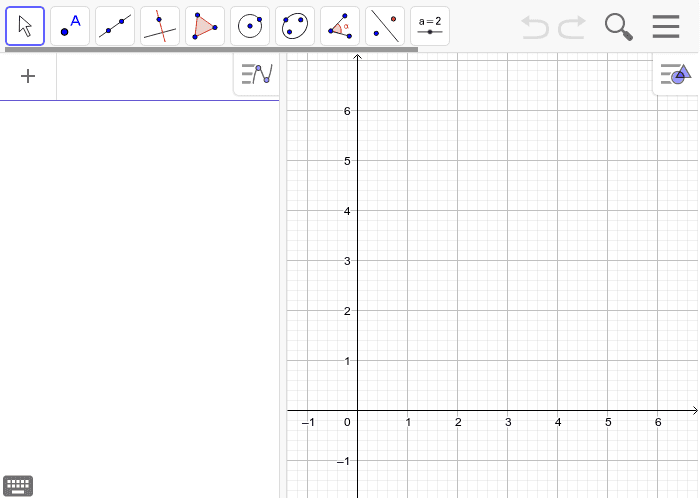Open the search magnifier

(619, 27)
